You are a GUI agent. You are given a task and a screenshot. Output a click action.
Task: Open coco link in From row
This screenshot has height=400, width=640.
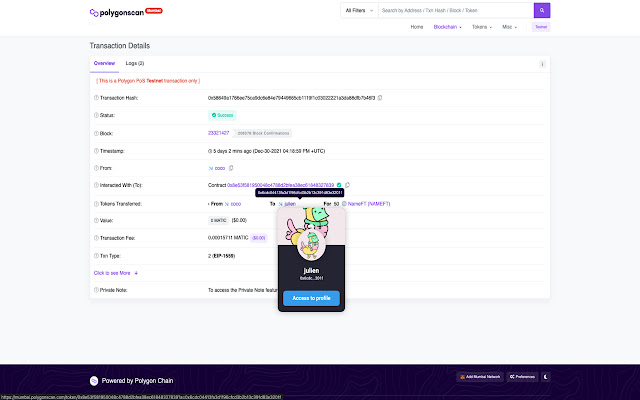220,168
